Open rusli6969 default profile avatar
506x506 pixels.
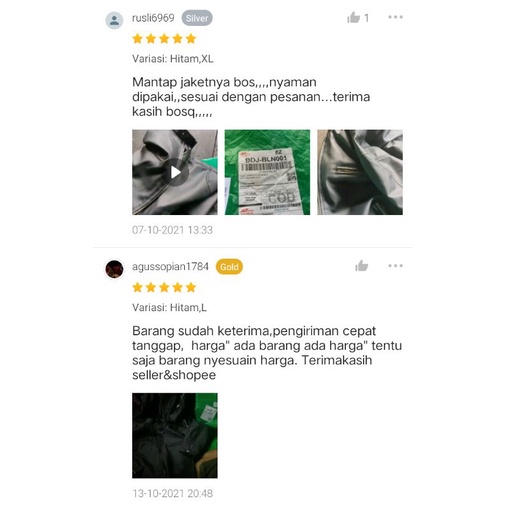(x=114, y=20)
